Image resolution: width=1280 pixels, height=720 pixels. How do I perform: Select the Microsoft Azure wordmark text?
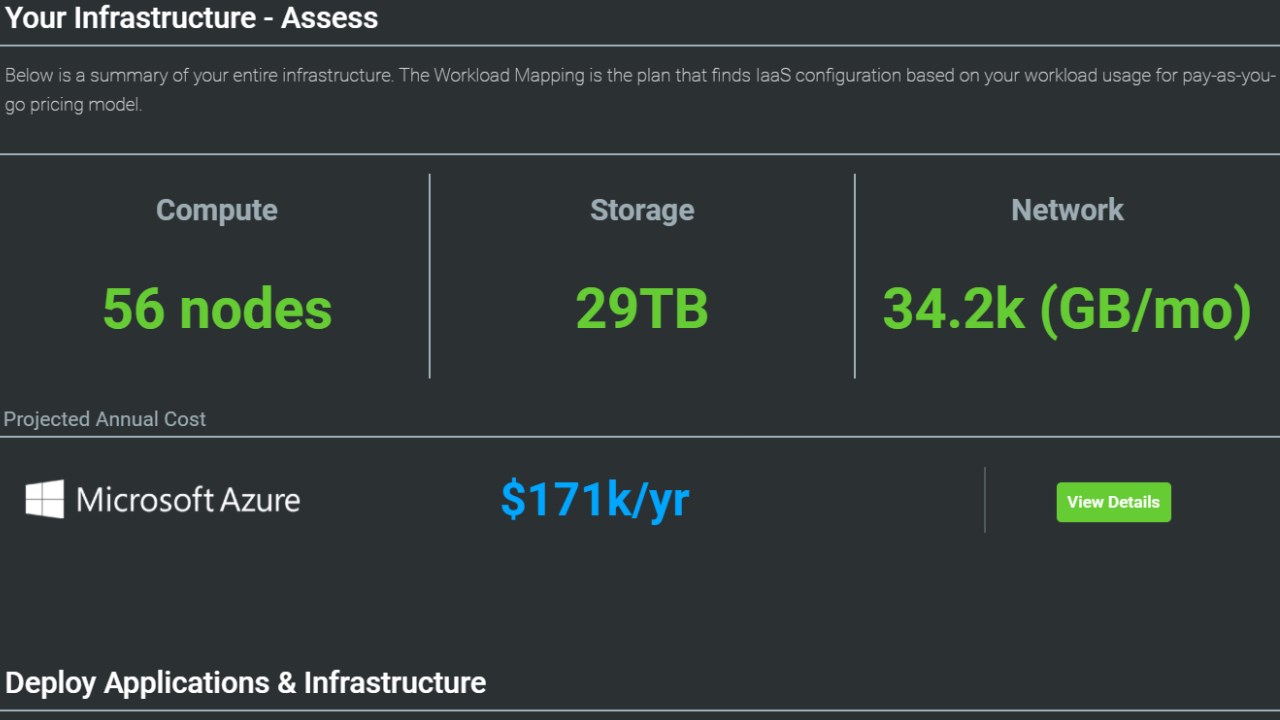[x=188, y=499]
